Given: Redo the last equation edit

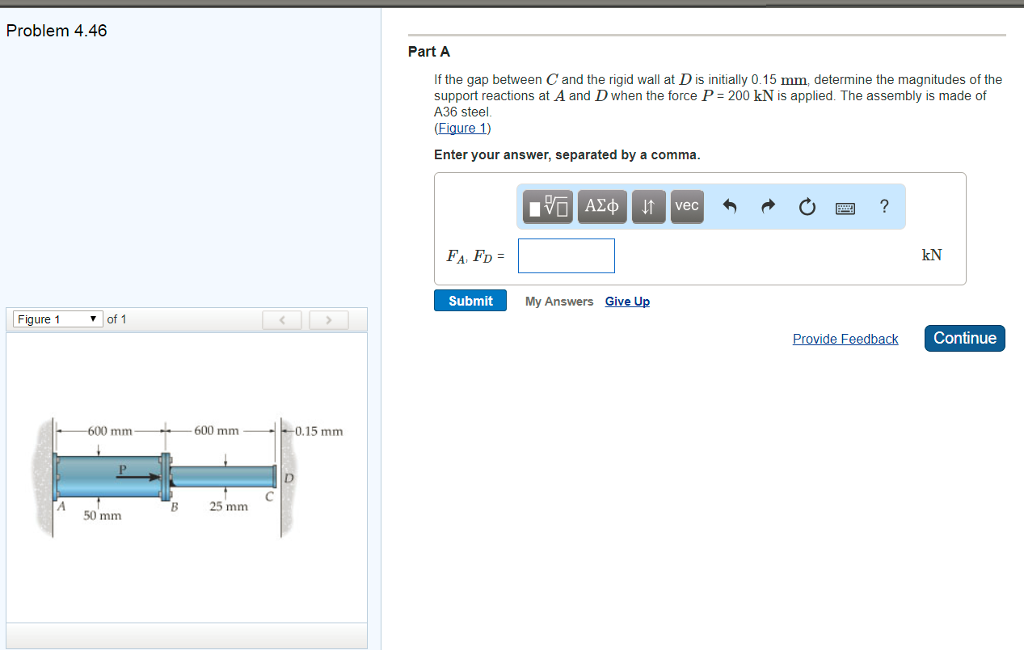Looking at the screenshot, I should click(768, 206).
